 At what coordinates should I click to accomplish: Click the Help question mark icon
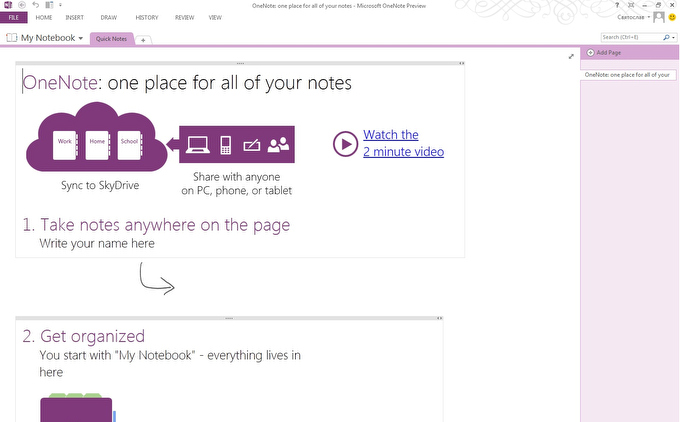(617, 5)
